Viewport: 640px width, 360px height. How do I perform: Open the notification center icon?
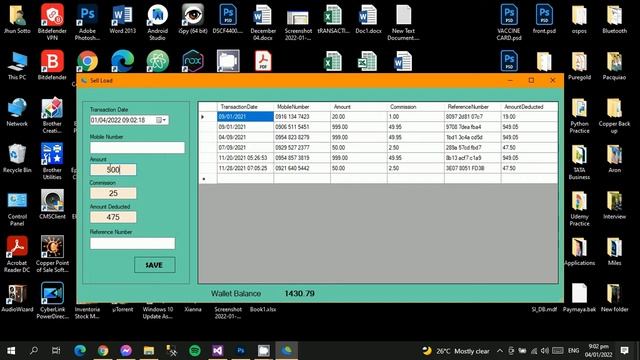624,351
